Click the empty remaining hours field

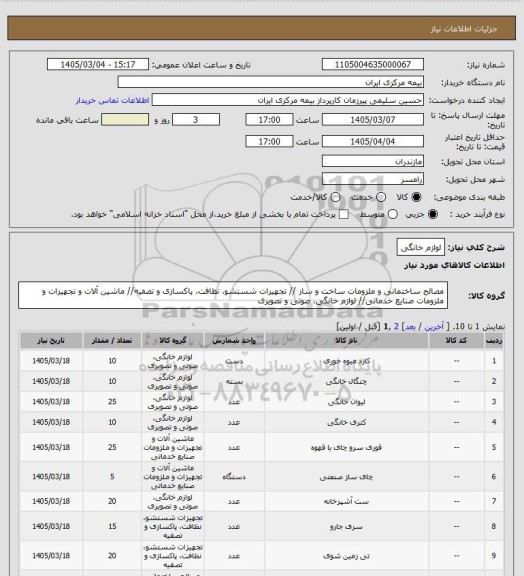125,120
